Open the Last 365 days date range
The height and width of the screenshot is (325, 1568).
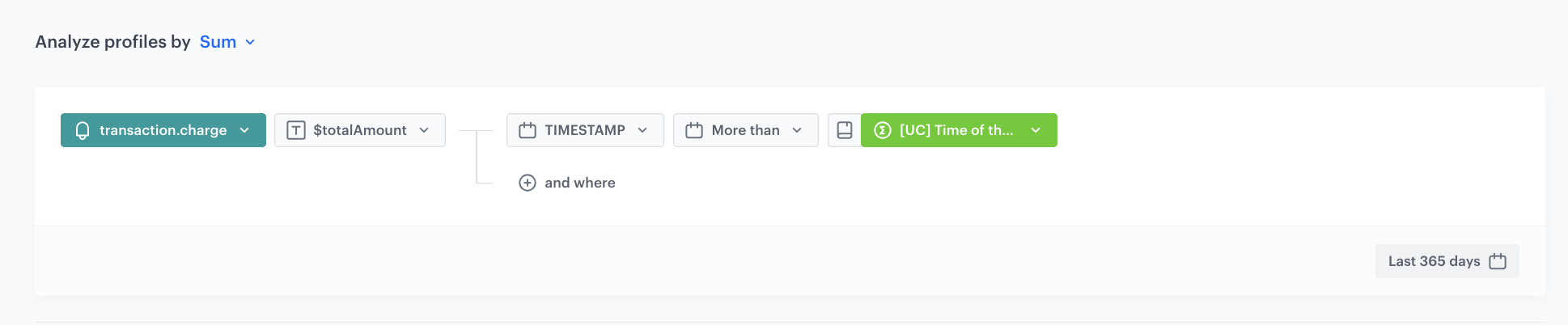(1434, 261)
